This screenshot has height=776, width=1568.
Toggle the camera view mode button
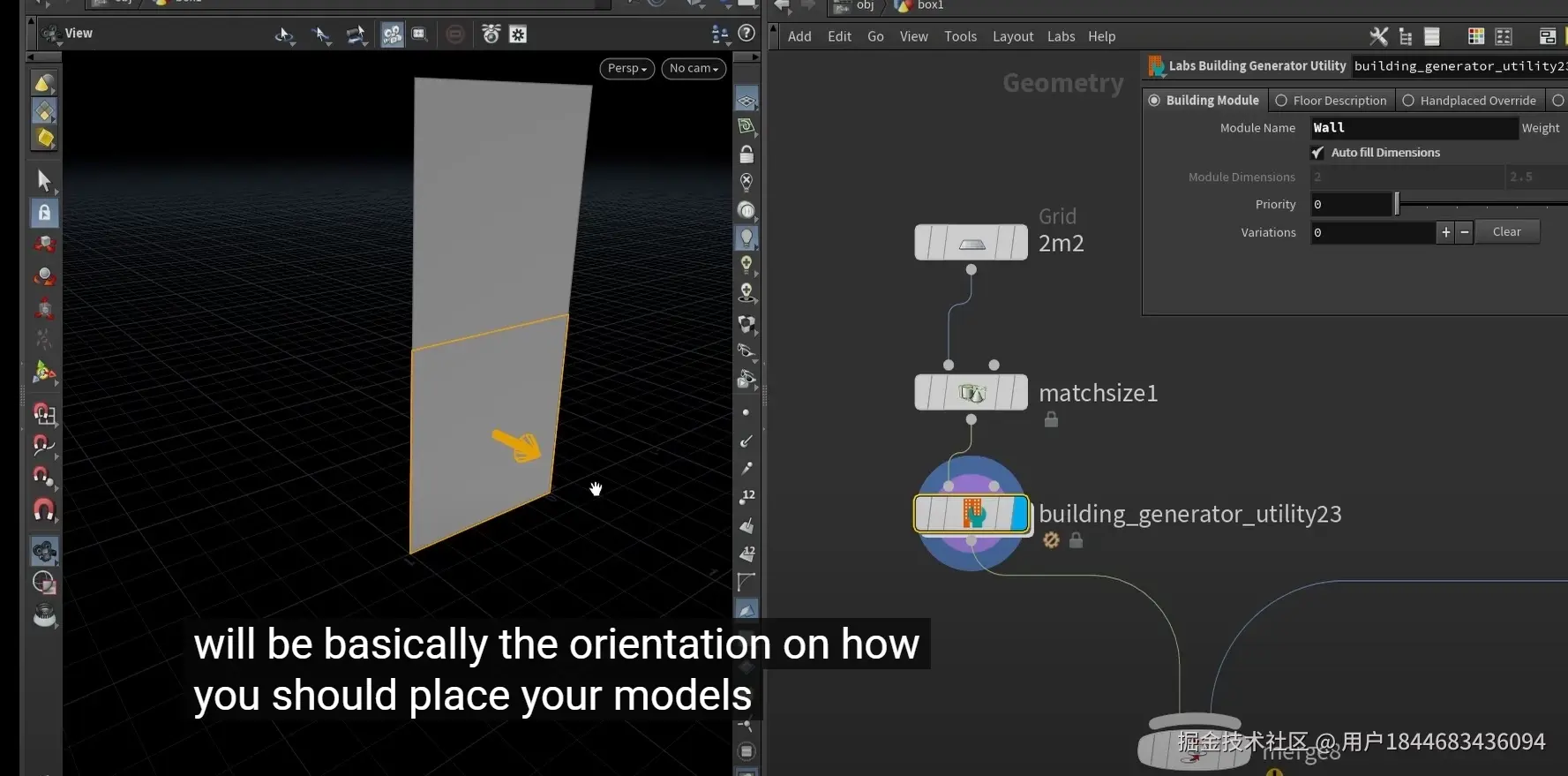pos(392,34)
